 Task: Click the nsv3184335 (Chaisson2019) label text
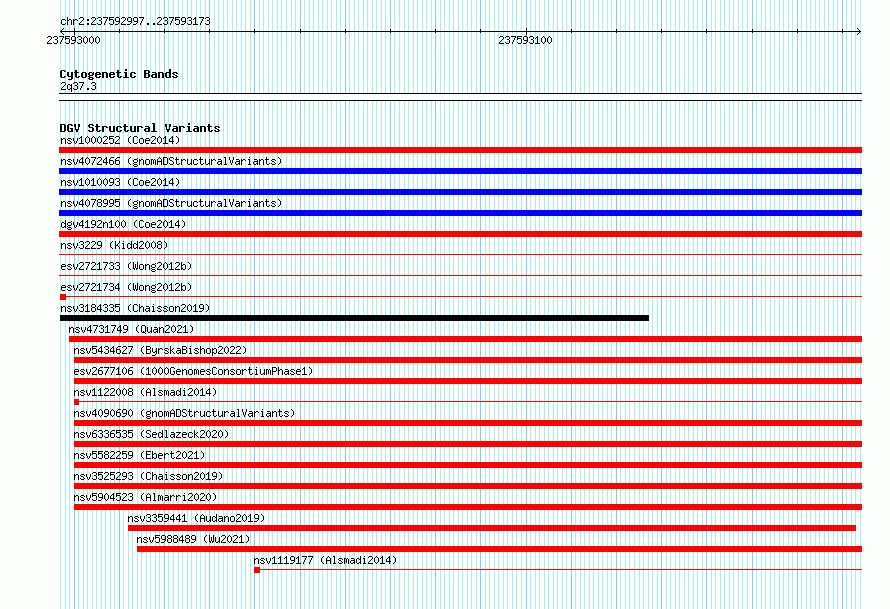(135, 308)
